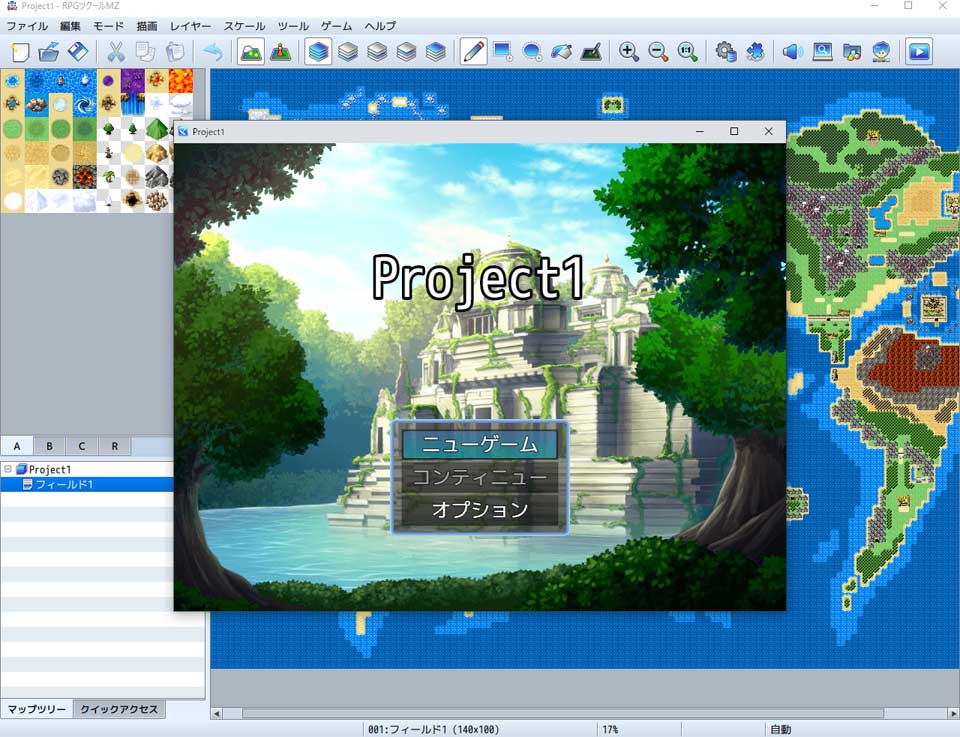Click the Playtest play icon

coord(919,51)
